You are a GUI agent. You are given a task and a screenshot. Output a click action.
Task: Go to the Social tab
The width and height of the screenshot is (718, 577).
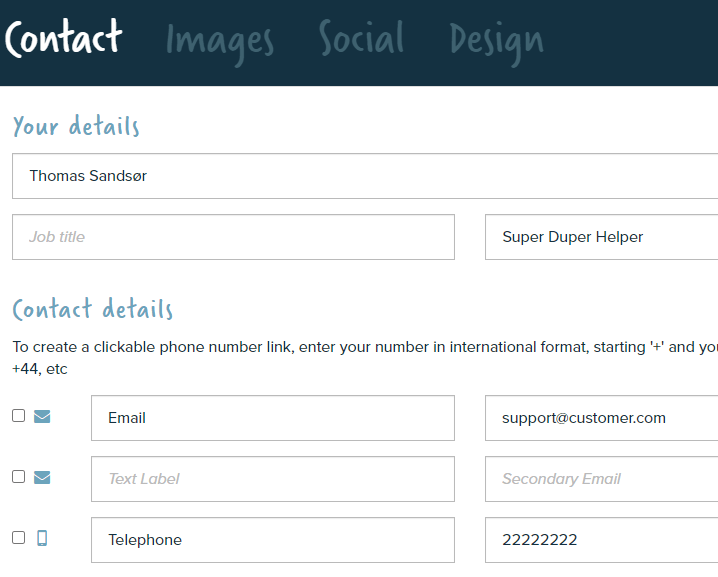click(x=361, y=39)
